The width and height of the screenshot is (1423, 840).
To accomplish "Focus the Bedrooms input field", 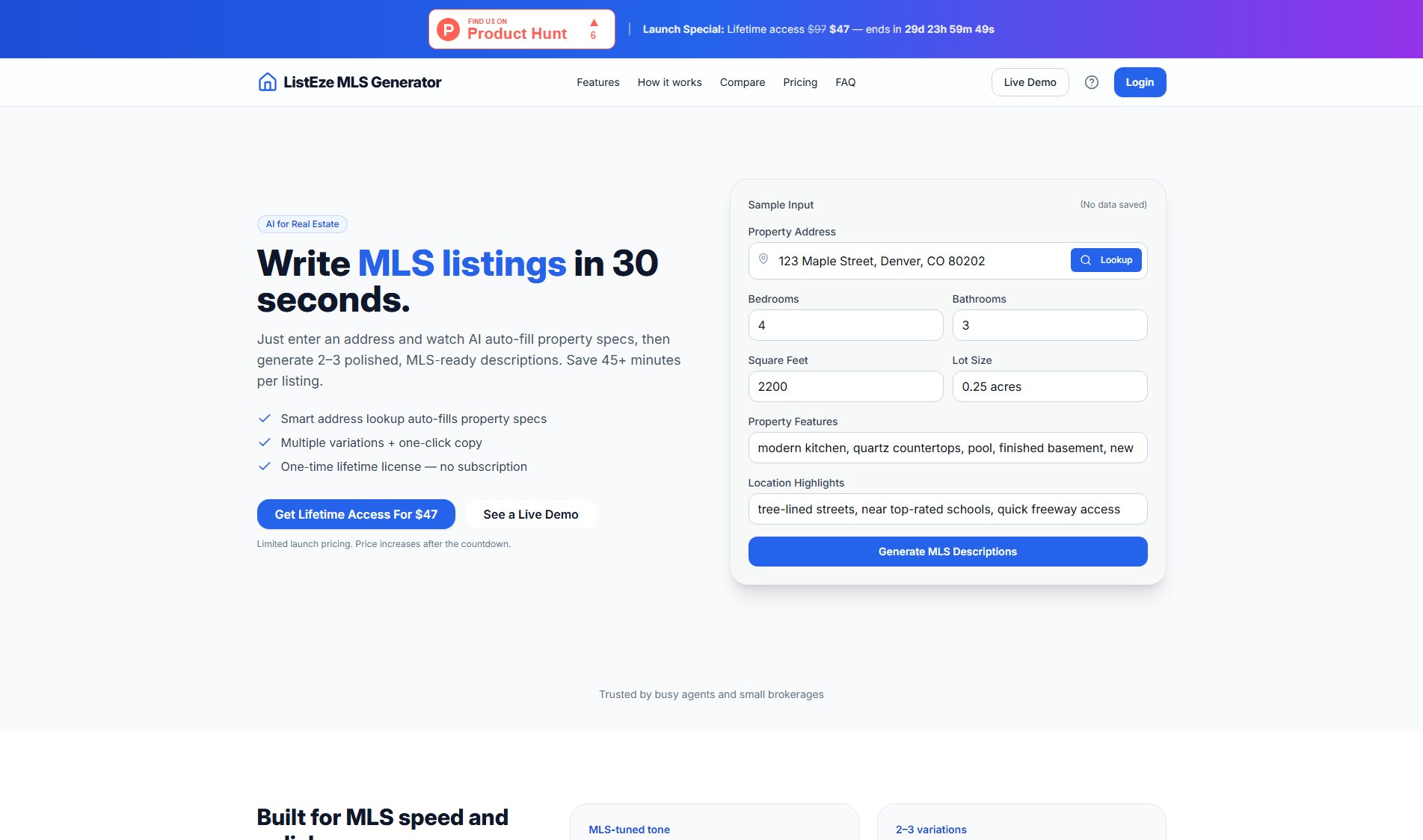I will pyautogui.click(x=846, y=325).
